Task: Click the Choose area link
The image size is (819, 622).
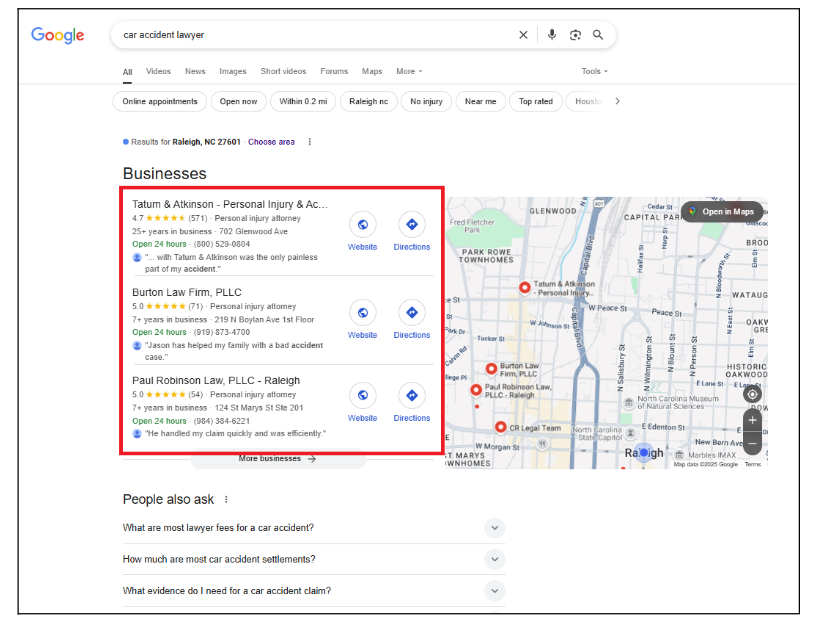Action: (x=271, y=142)
